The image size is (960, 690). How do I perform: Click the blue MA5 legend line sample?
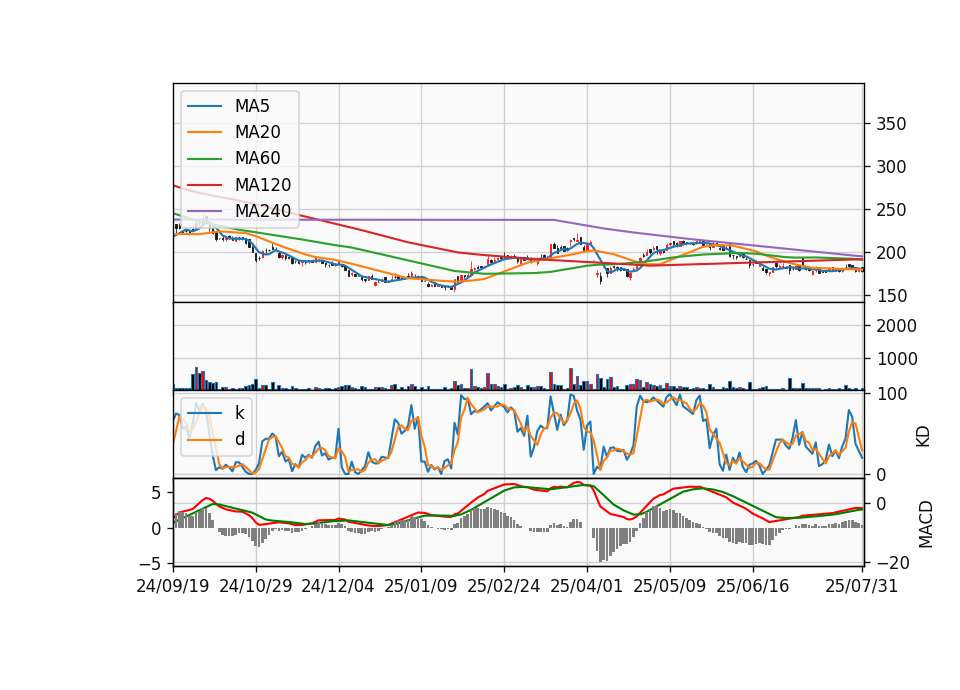coord(204,106)
